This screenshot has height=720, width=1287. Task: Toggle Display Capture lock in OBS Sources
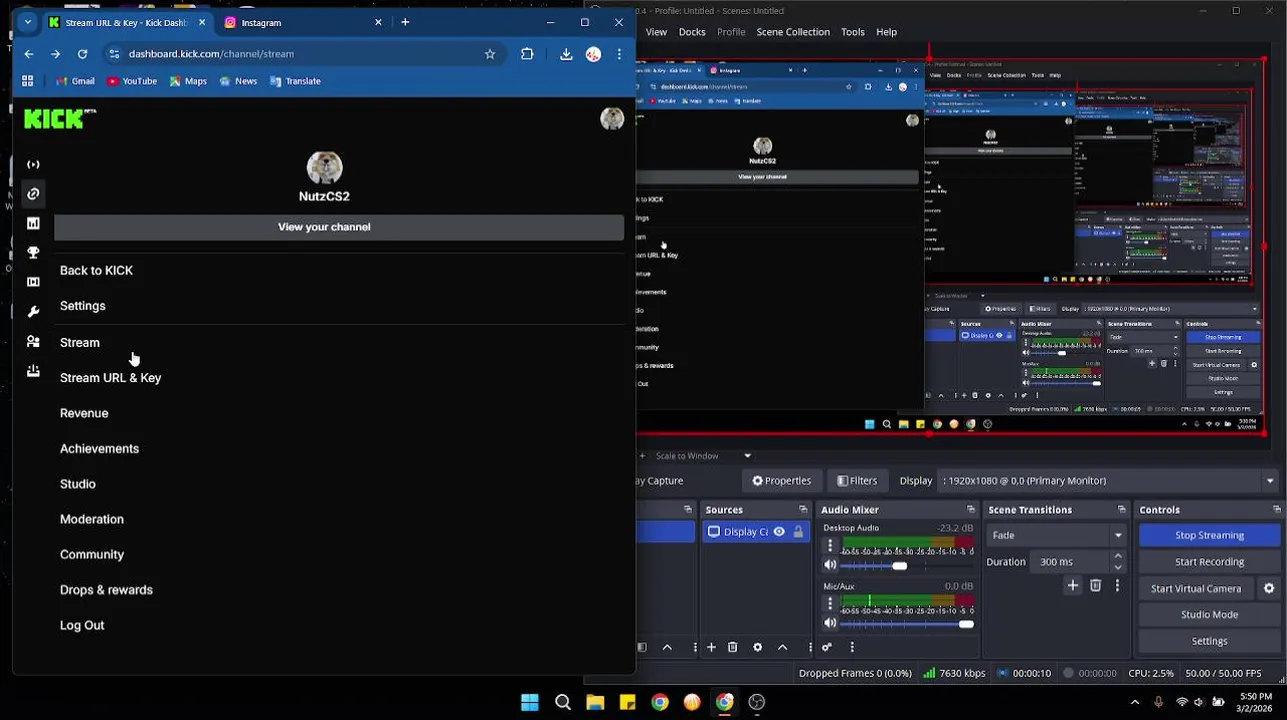pos(798,532)
